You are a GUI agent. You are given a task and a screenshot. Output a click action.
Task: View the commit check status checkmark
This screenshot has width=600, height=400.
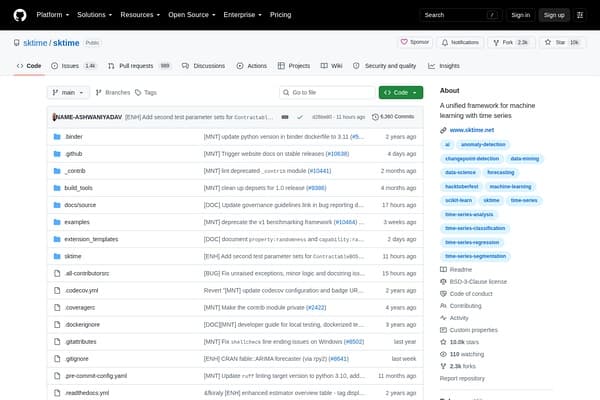pos(300,117)
